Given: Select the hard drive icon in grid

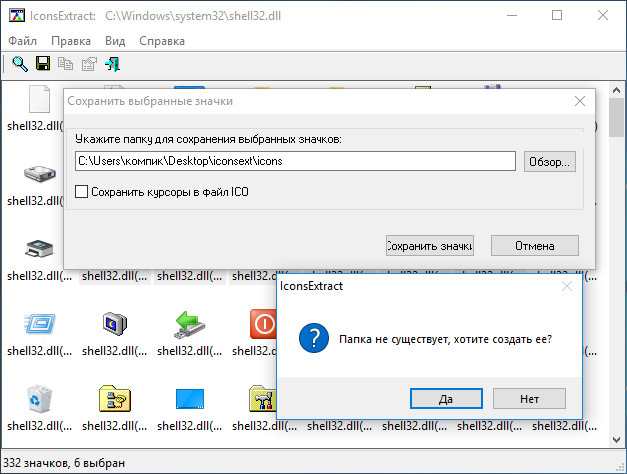Looking at the screenshot, I should click(39, 174).
